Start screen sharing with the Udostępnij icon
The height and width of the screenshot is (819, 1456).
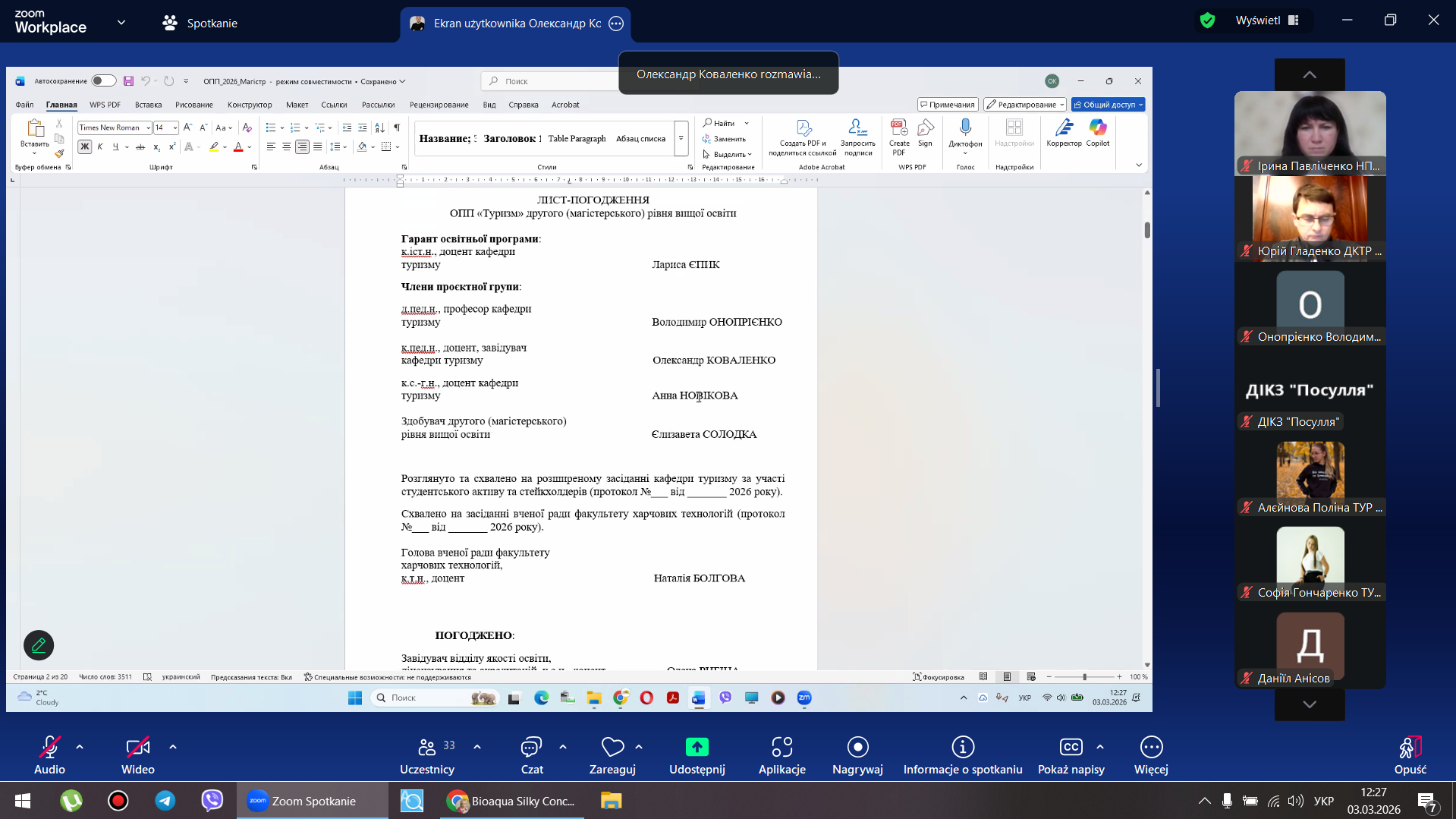point(697,748)
